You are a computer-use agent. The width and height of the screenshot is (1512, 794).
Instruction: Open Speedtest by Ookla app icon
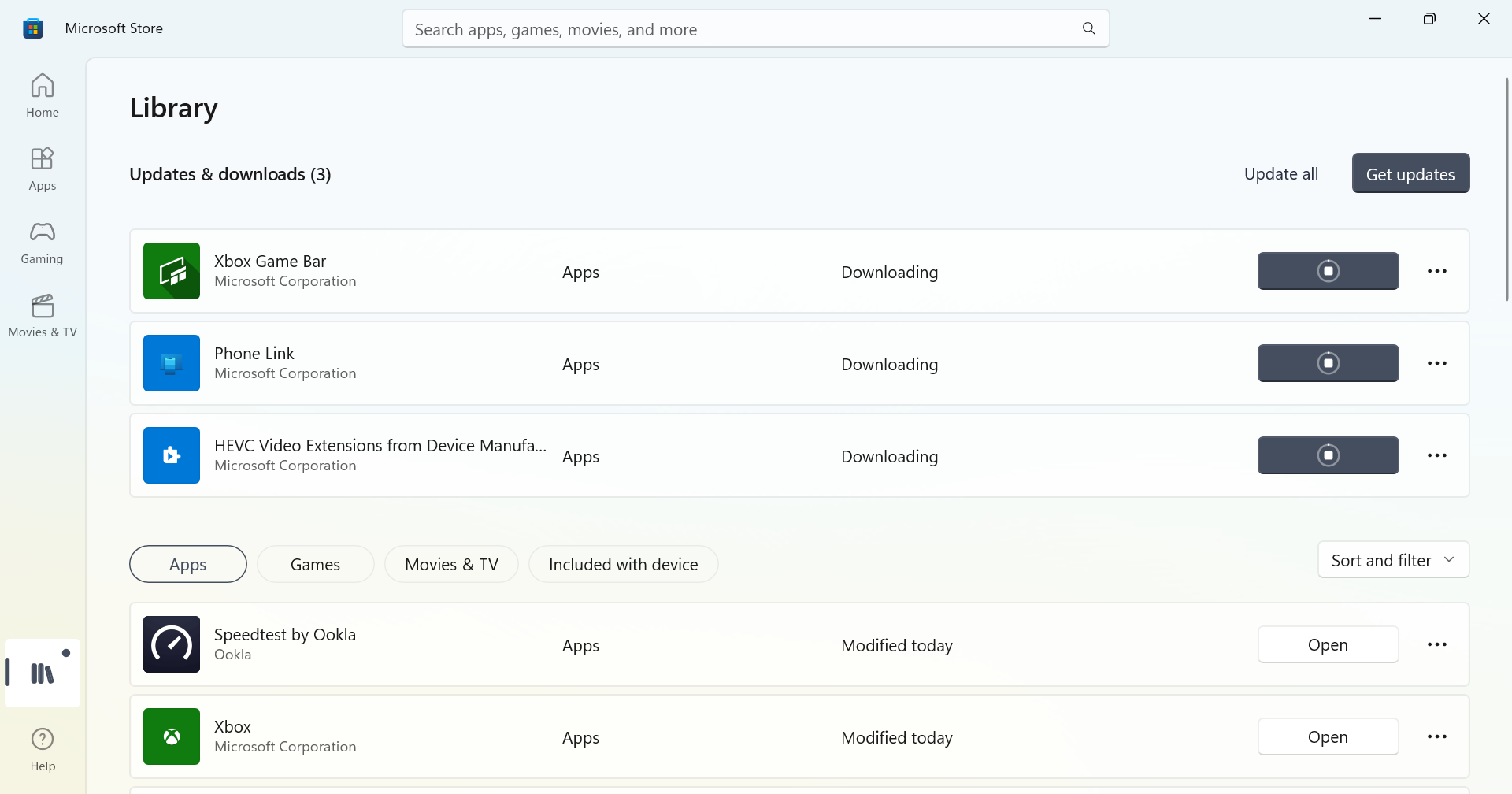point(172,644)
